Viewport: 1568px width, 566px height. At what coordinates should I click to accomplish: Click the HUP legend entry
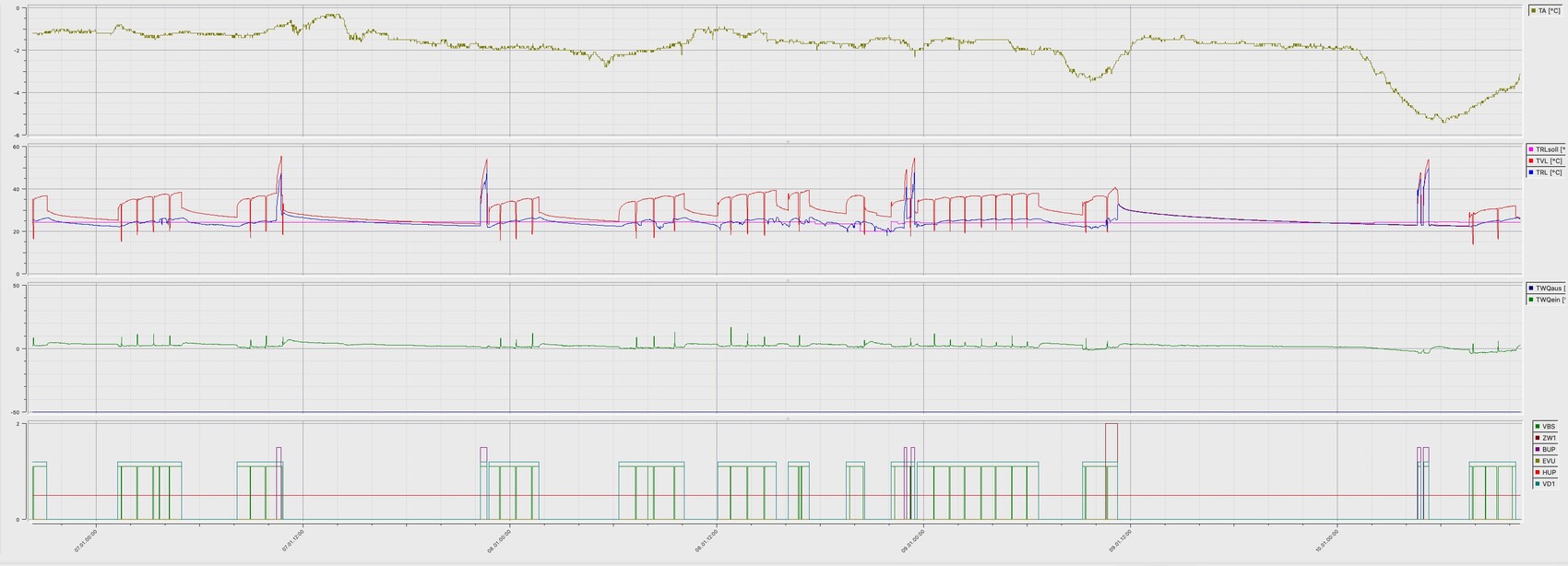tap(1548, 472)
